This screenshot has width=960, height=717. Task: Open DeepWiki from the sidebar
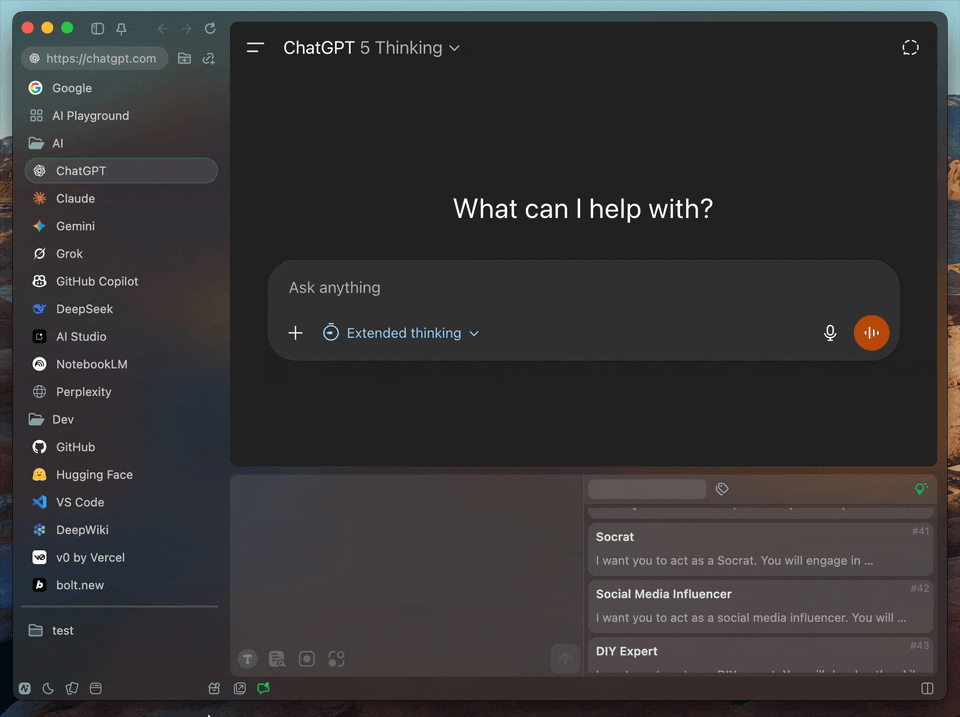tap(121, 530)
